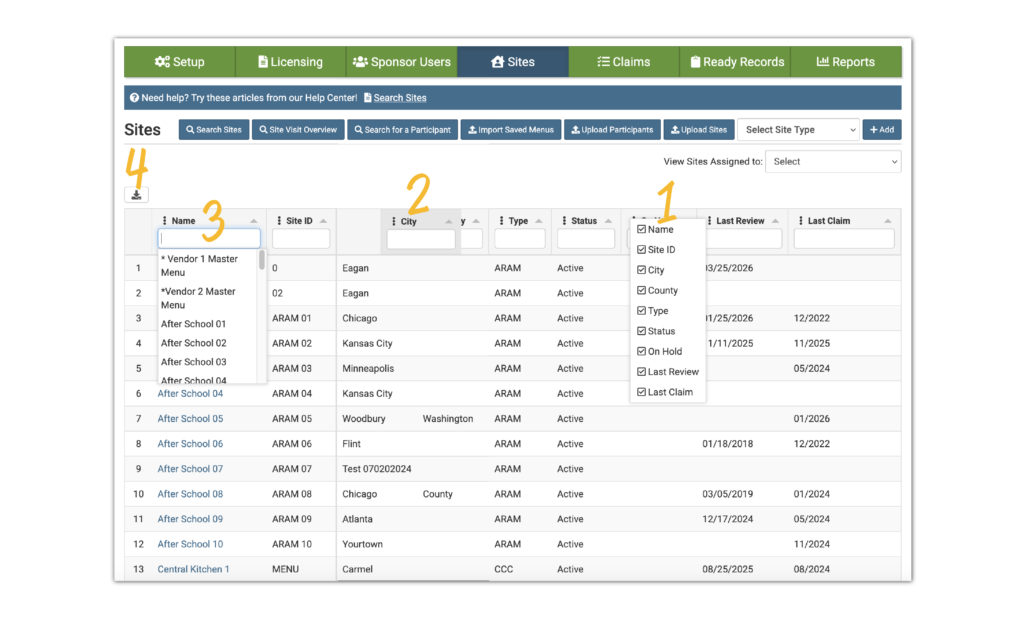Choose After School 02 from suggestion list
1024x626 pixels.
(x=193, y=343)
